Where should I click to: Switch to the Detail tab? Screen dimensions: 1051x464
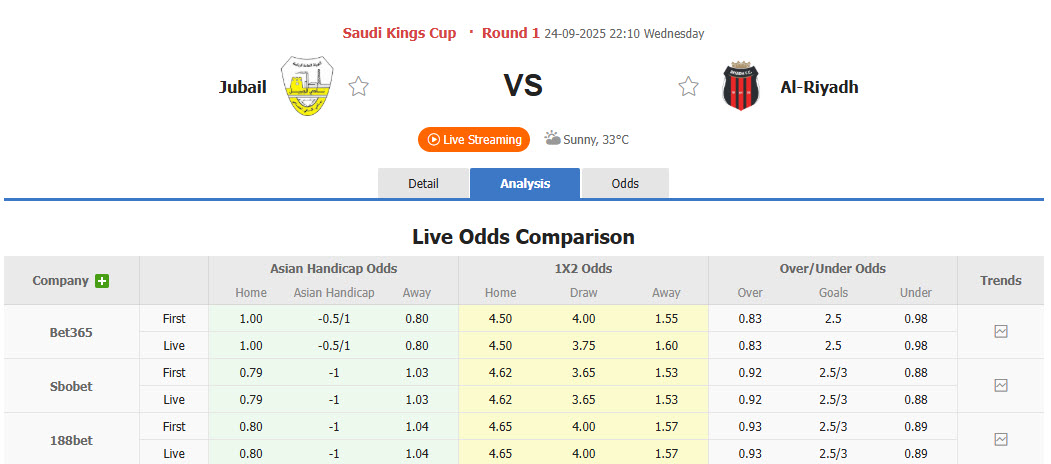coord(424,184)
